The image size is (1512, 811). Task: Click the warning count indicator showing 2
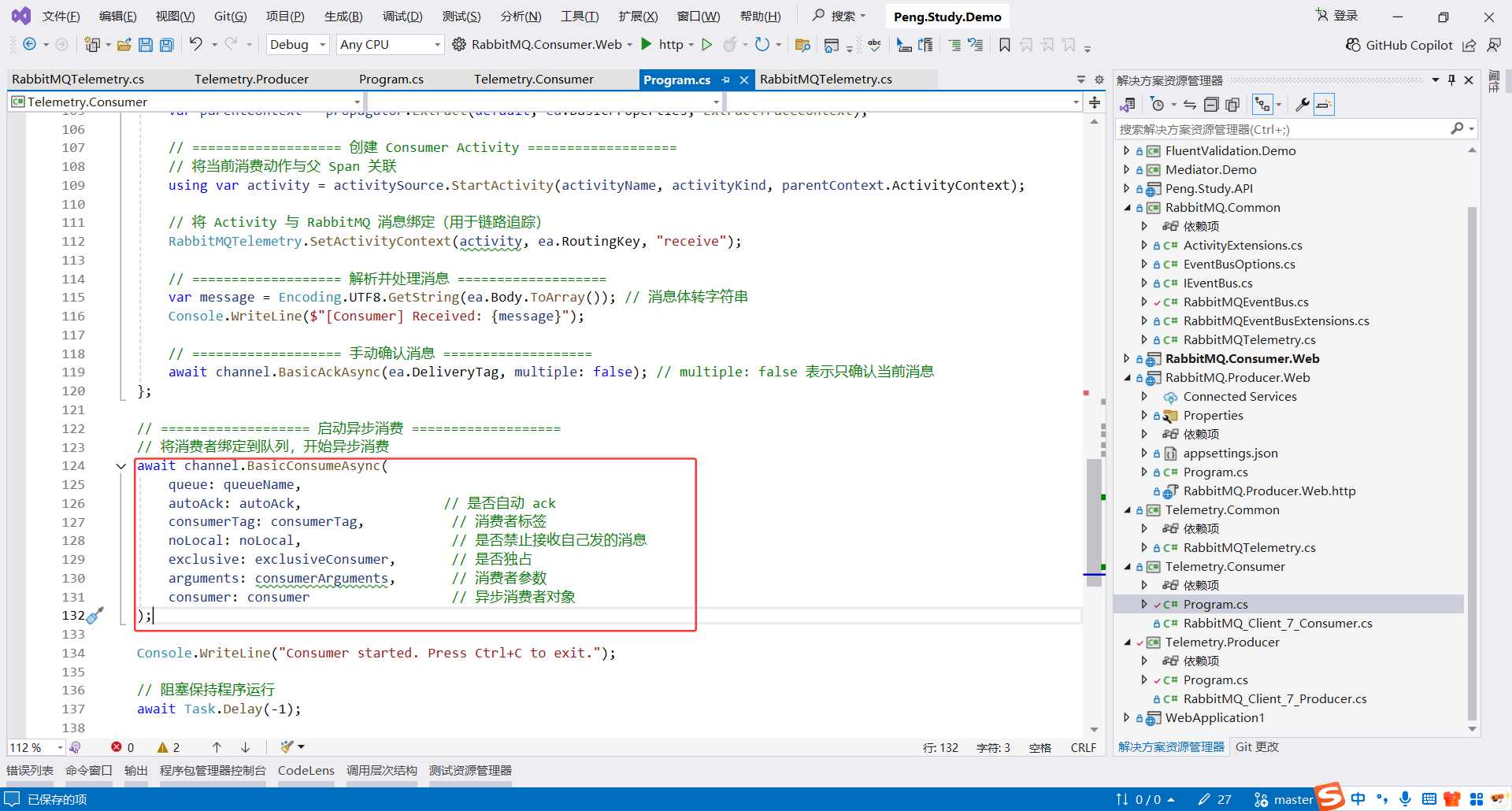point(169,747)
